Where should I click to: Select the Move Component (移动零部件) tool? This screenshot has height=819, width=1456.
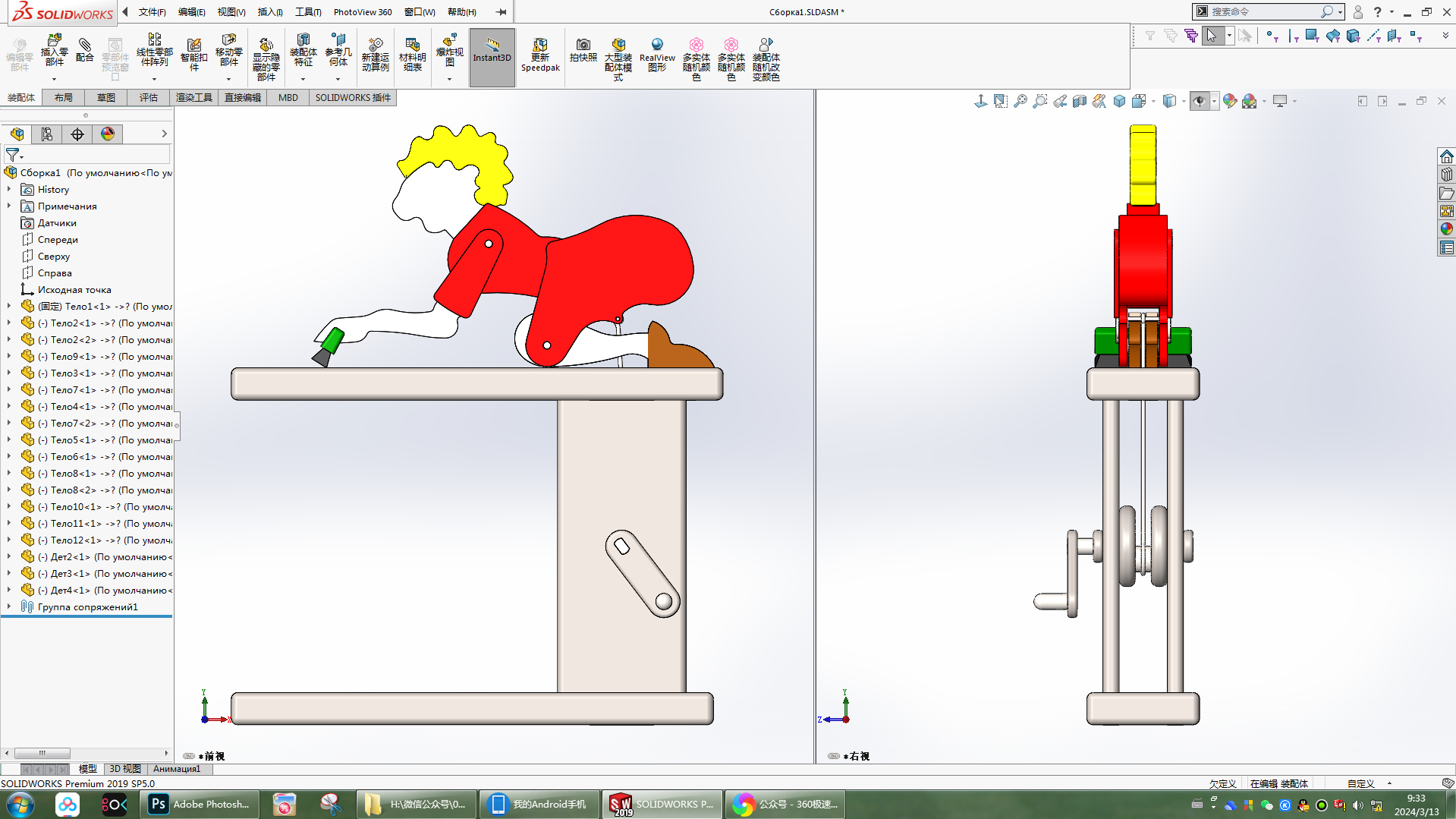(228, 50)
